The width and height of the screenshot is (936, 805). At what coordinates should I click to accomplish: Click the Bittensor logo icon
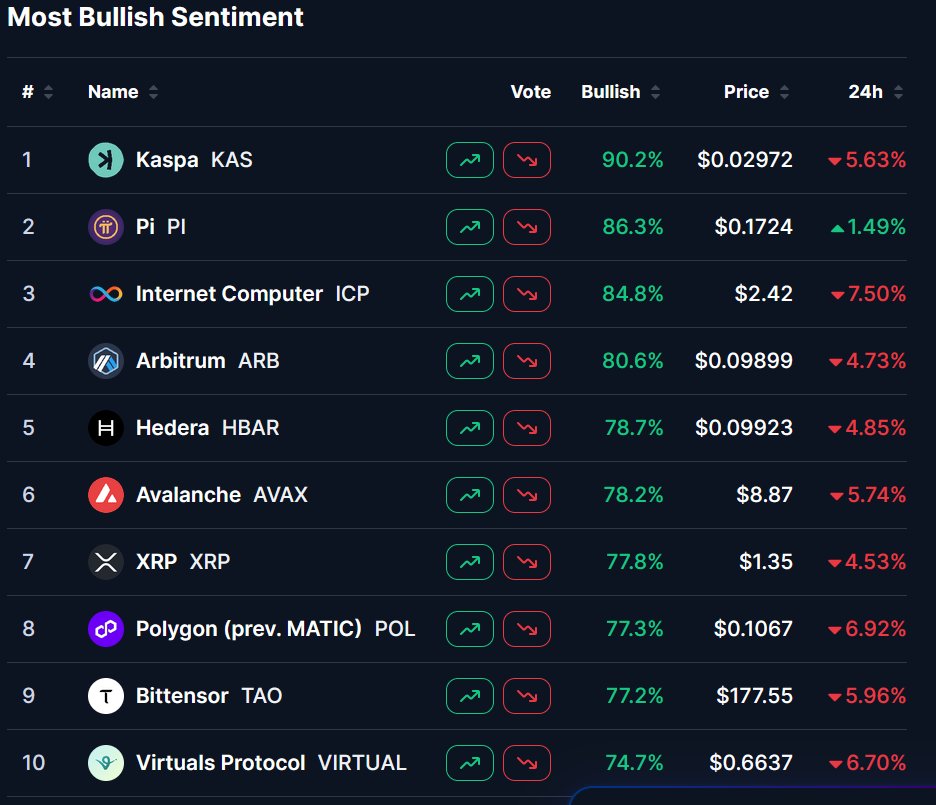coord(106,696)
